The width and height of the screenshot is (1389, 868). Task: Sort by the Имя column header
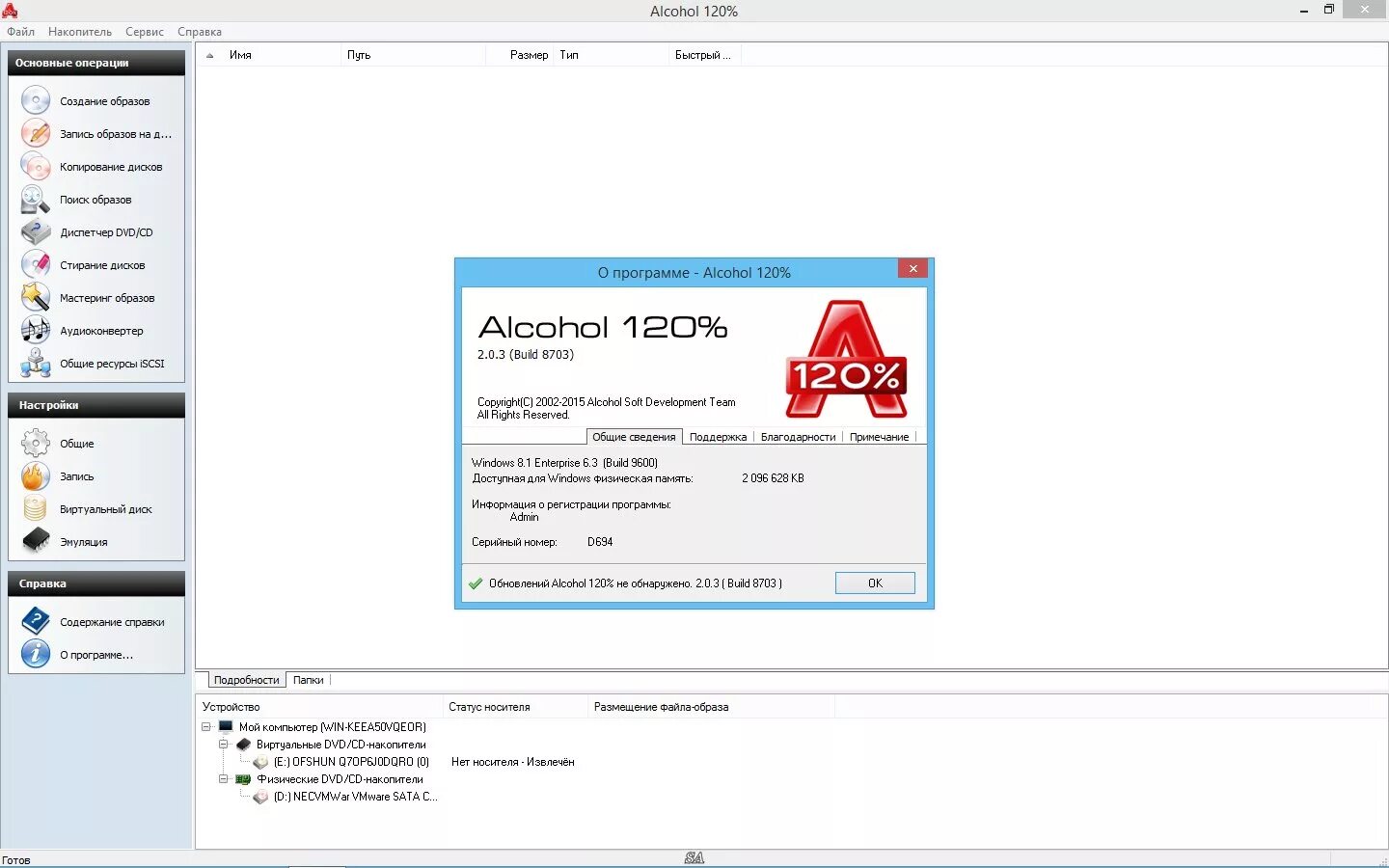tap(282, 55)
